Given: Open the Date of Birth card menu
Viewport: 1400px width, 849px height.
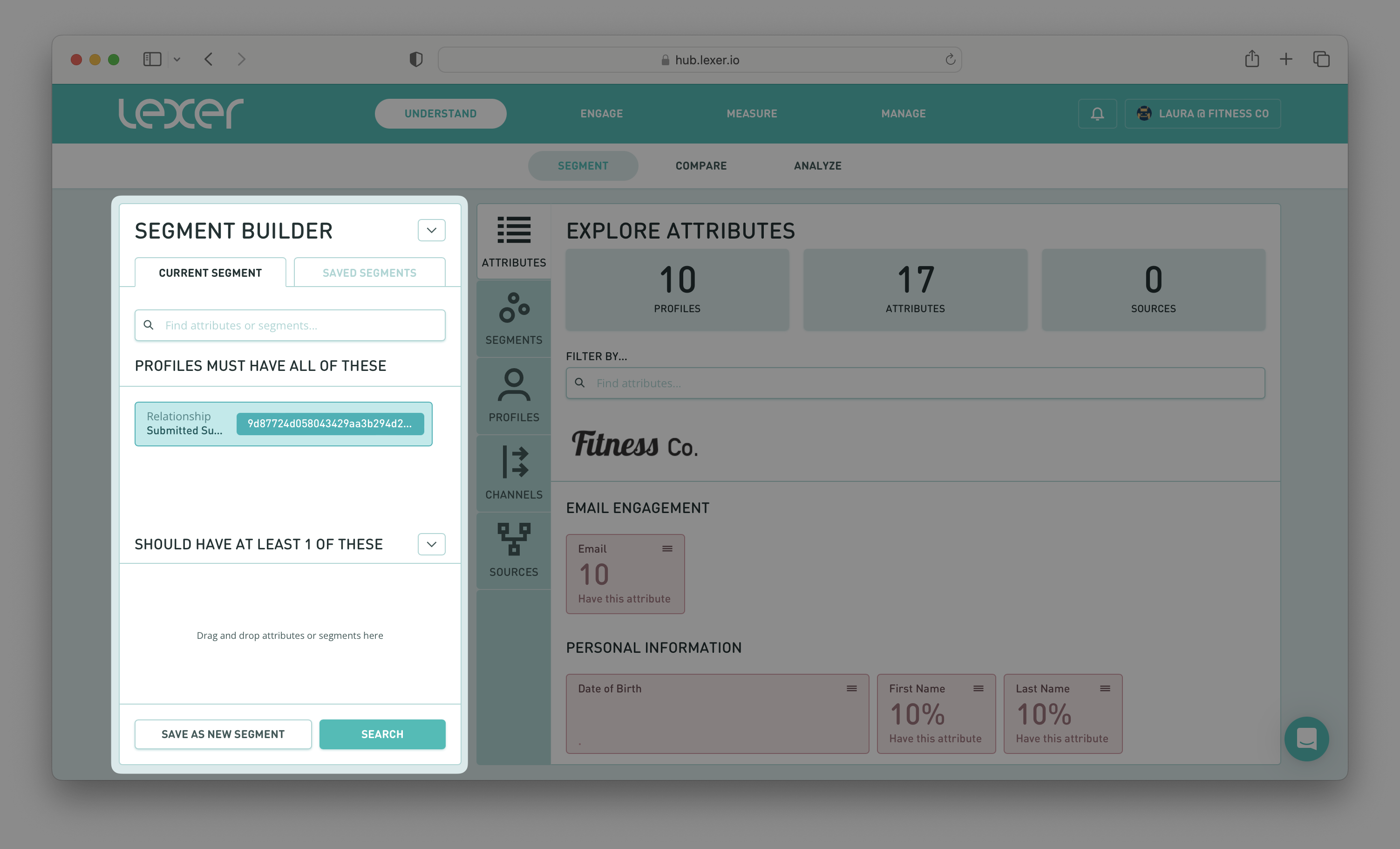Looking at the screenshot, I should [851, 689].
